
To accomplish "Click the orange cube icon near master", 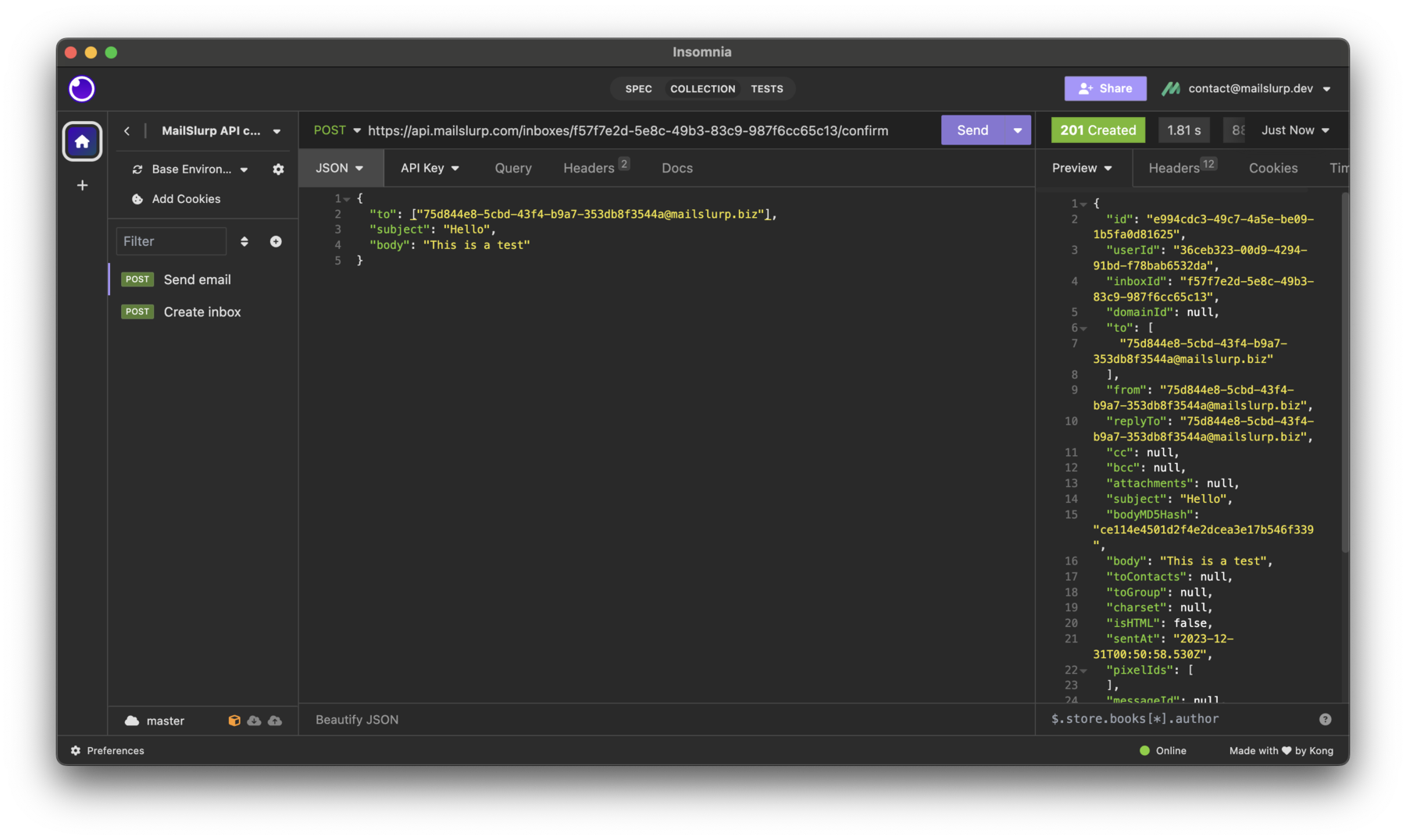I will (x=234, y=721).
